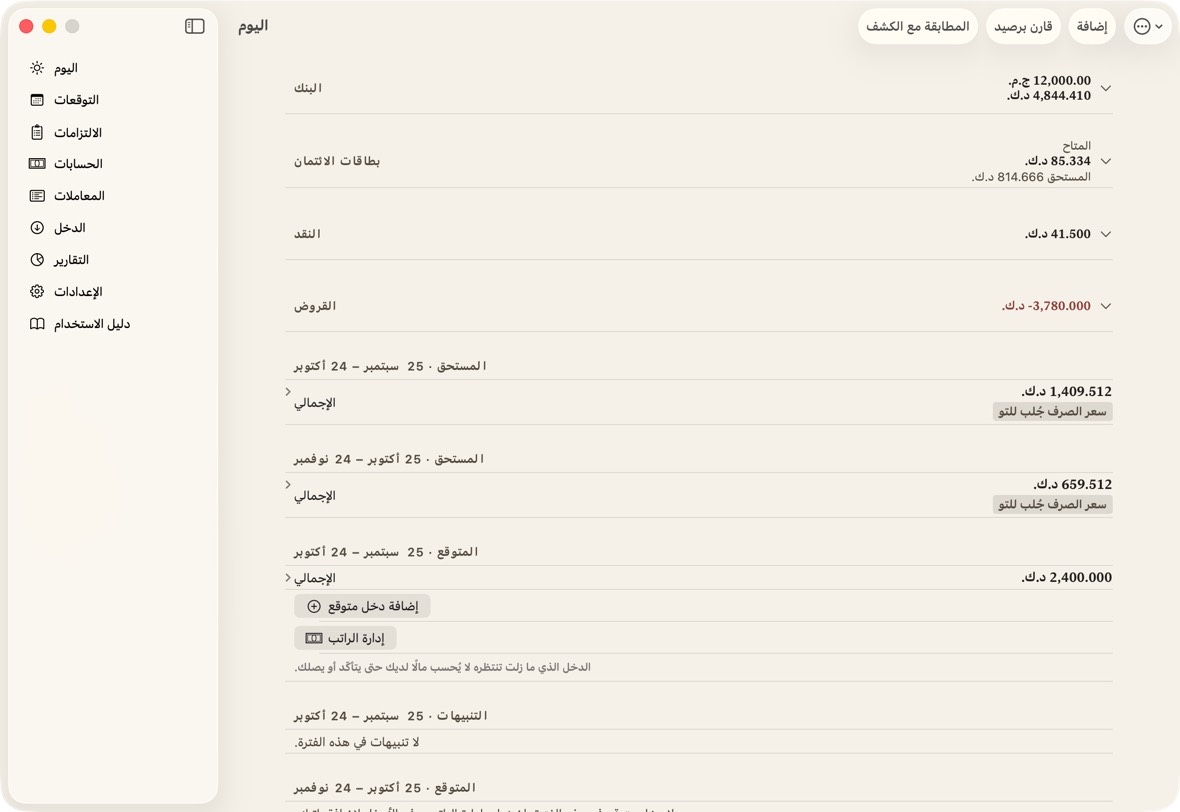
Task: Click the banknote icon beside الحسابات
Action: tap(37, 164)
